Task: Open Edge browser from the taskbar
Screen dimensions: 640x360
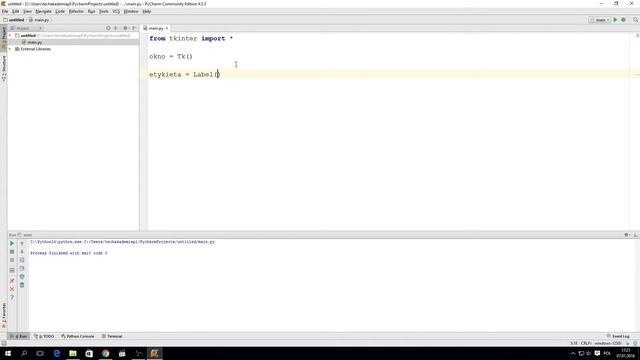Action: point(57,353)
